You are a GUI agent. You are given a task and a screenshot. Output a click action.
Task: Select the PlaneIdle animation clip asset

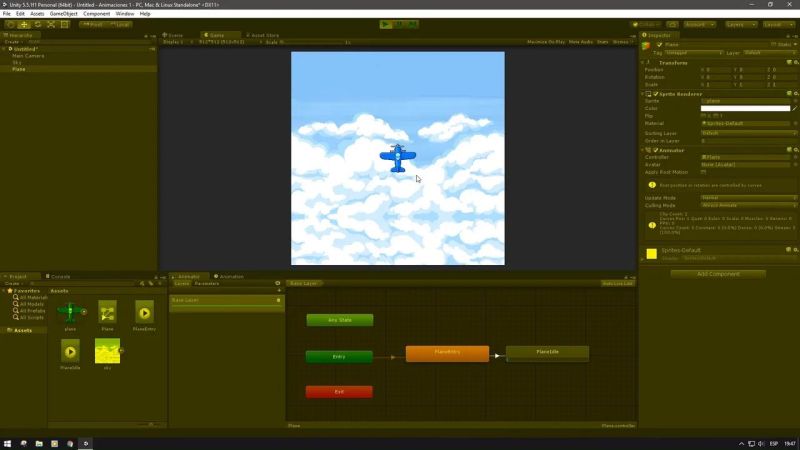[x=70, y=352]
